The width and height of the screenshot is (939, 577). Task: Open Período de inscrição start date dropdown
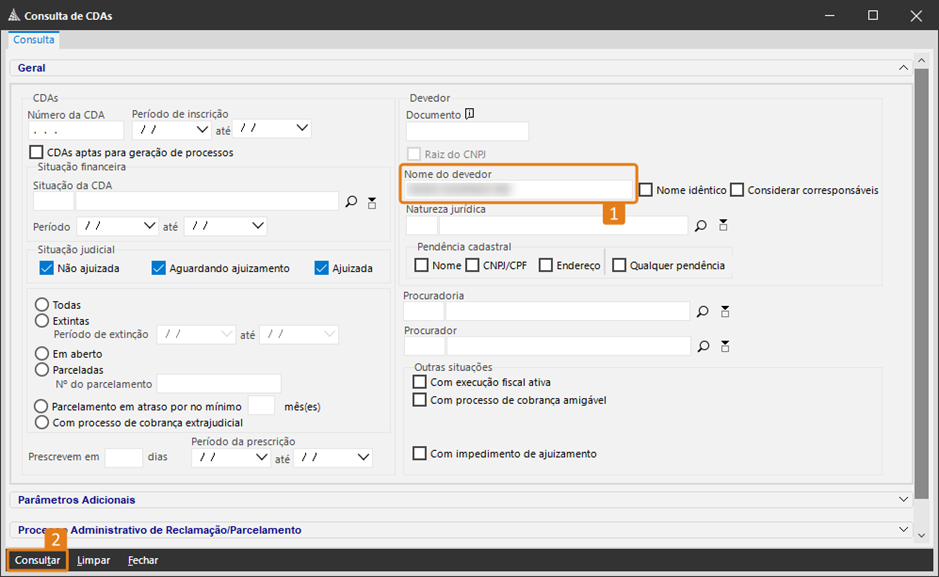pos(202,129)
